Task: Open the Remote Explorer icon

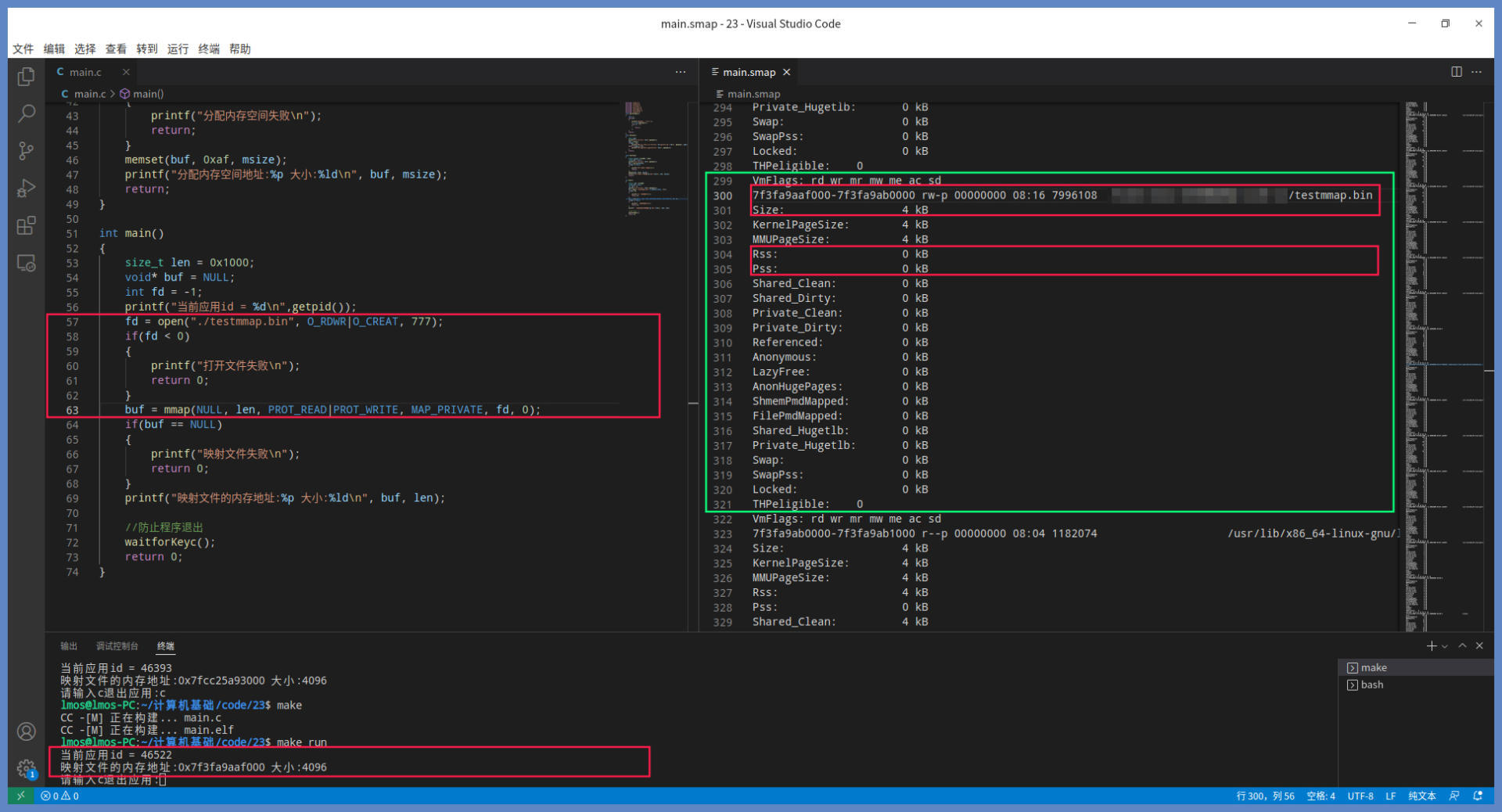Action: (27, 264)
